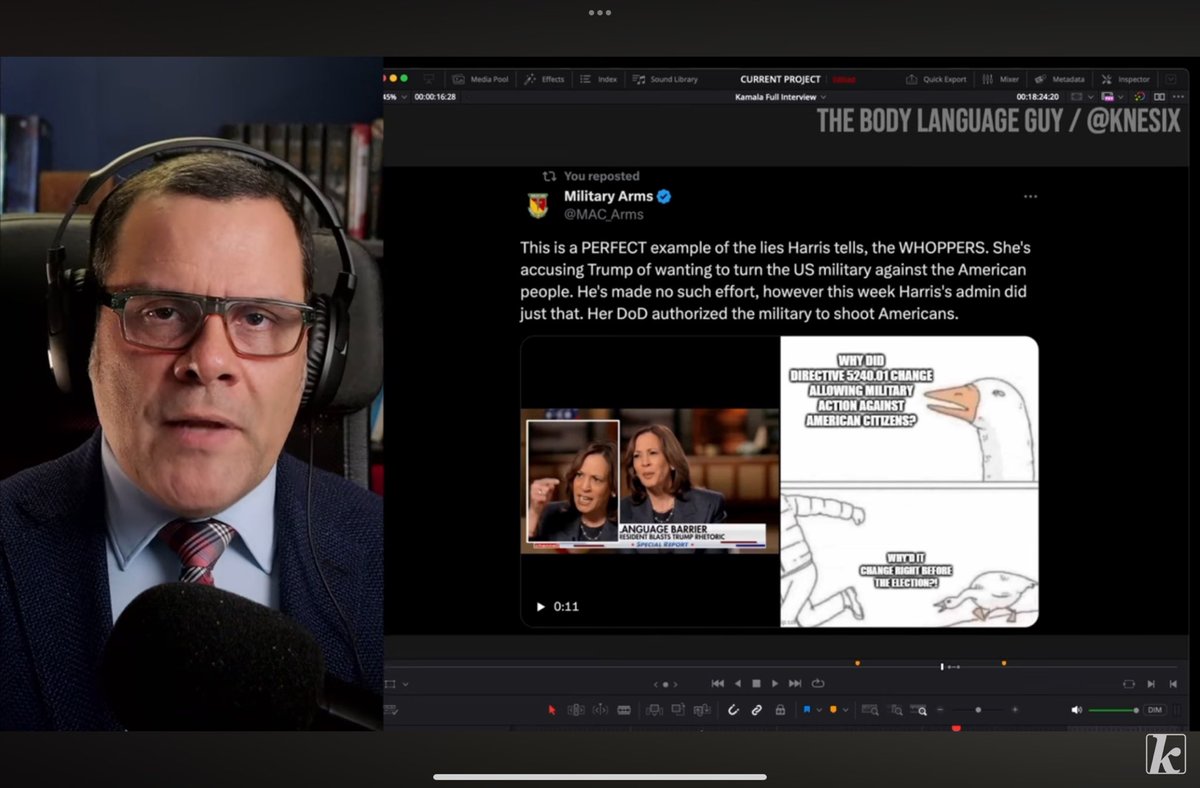Select the Blade Edit tool
1200x788 pixels.
pyautogui.click(x=624, y=710)
